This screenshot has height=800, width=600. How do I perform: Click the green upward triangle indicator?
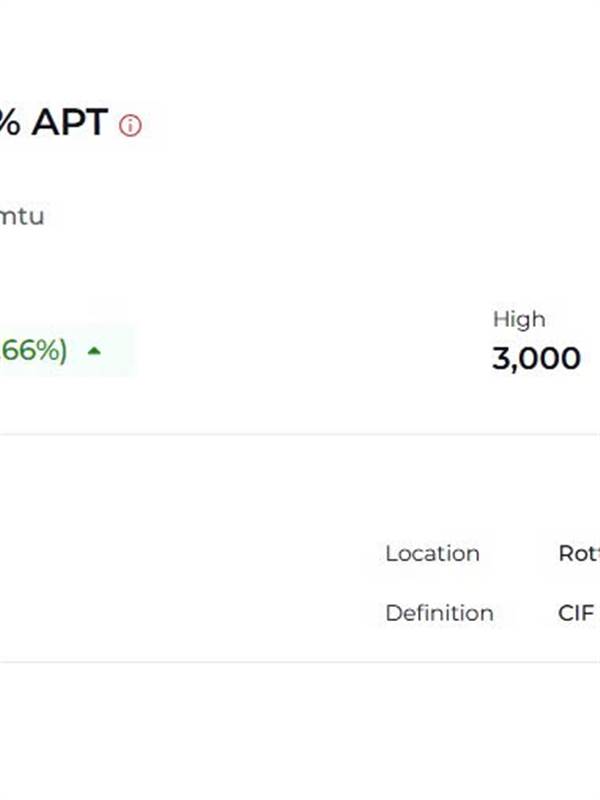94,351
